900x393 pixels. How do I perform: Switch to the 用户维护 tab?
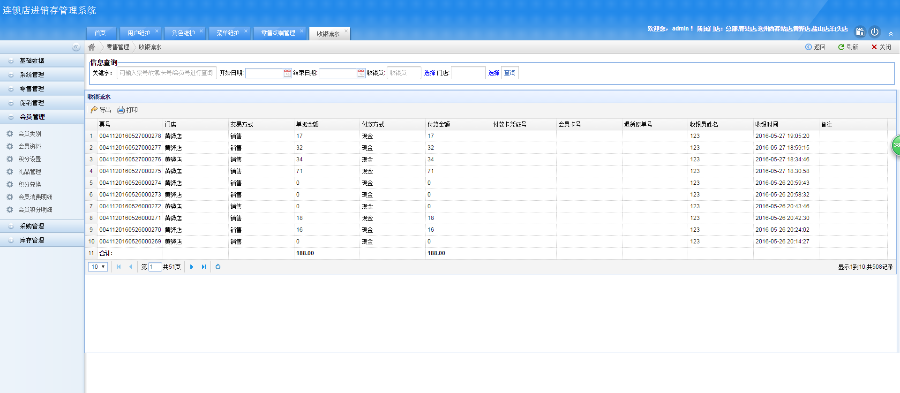point(139,33)
